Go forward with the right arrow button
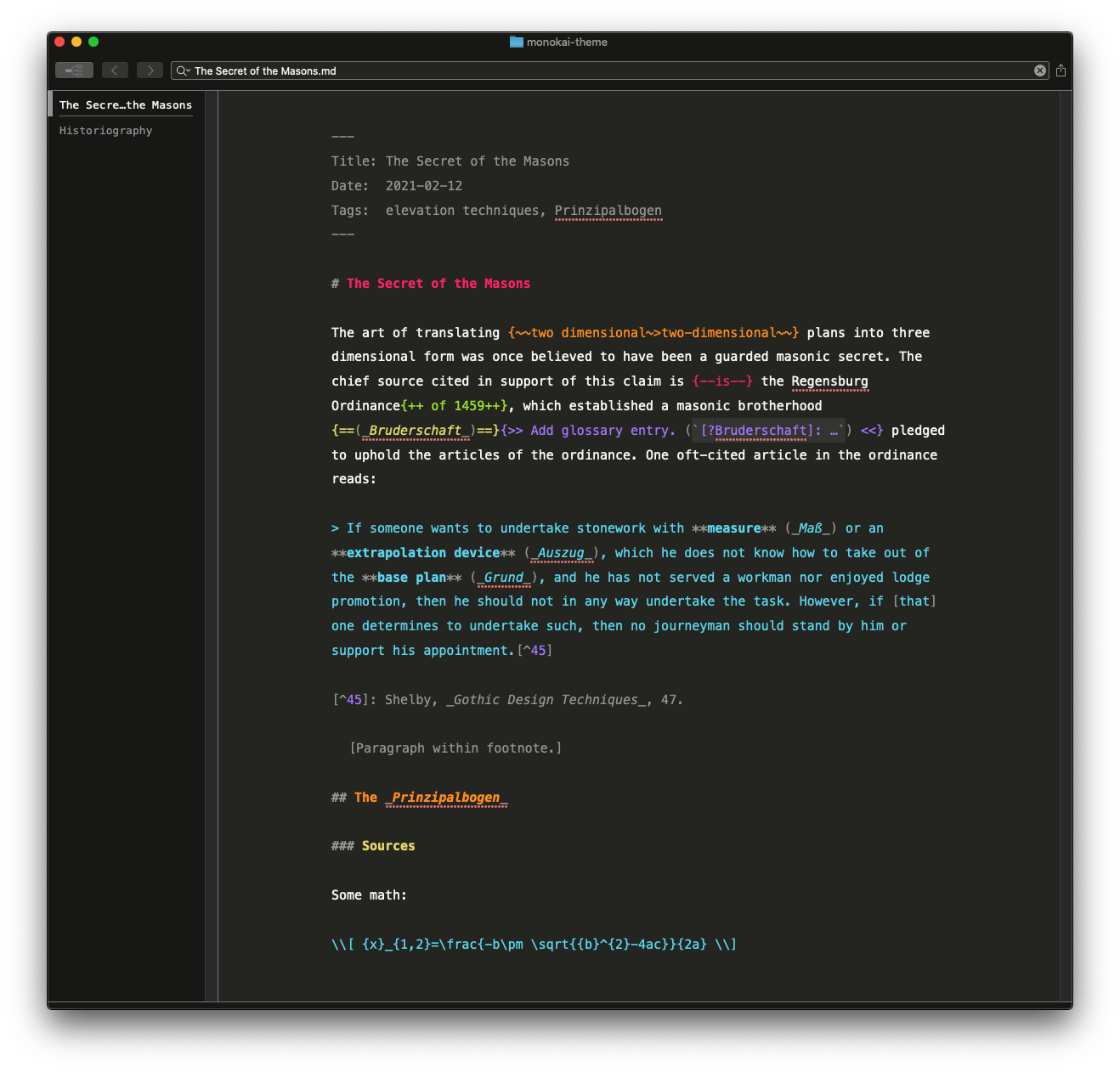The height and width of the screenshot is (1072, 1120). point(150,71)
